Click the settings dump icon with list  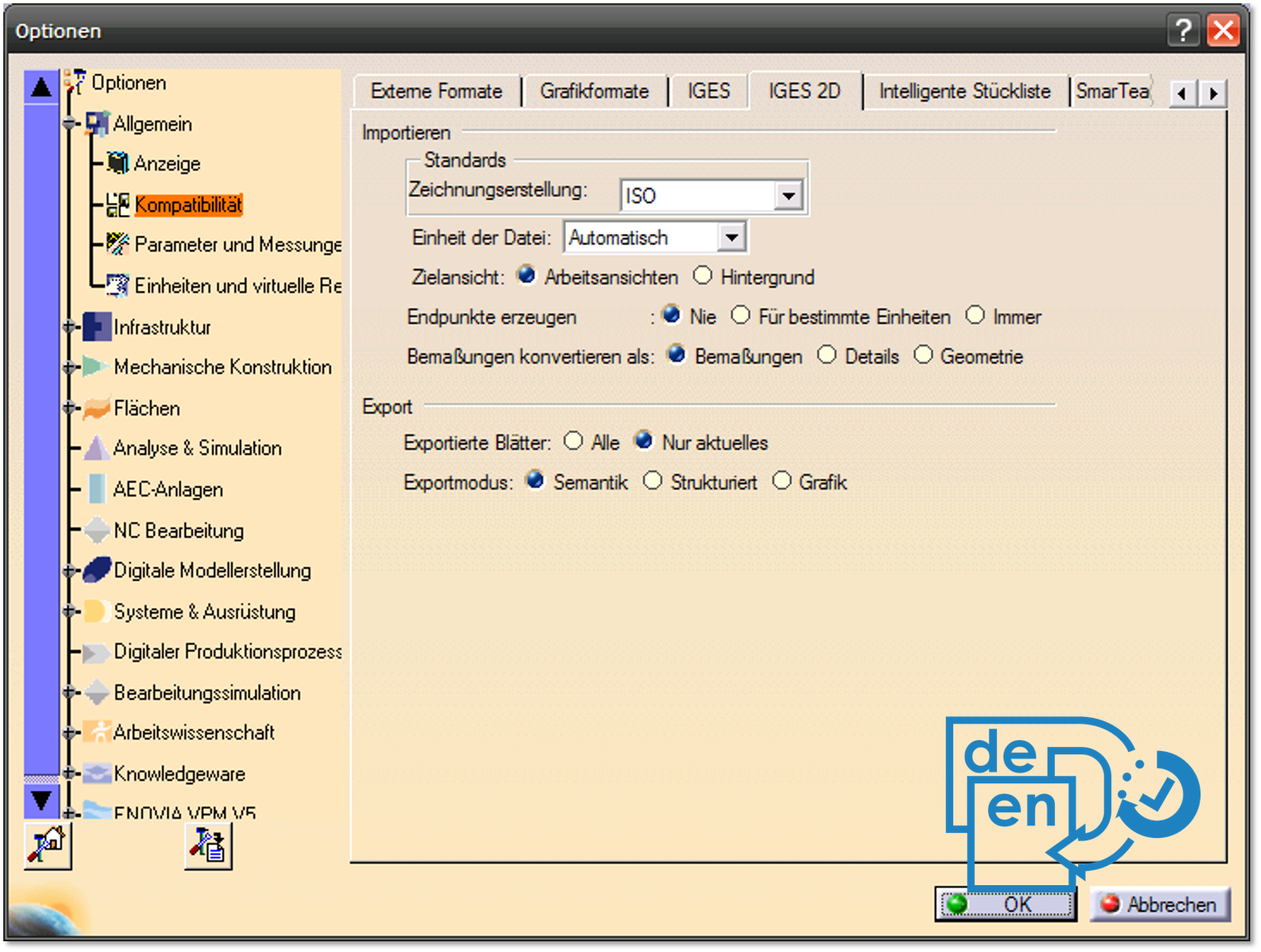(x=208, y=845)
